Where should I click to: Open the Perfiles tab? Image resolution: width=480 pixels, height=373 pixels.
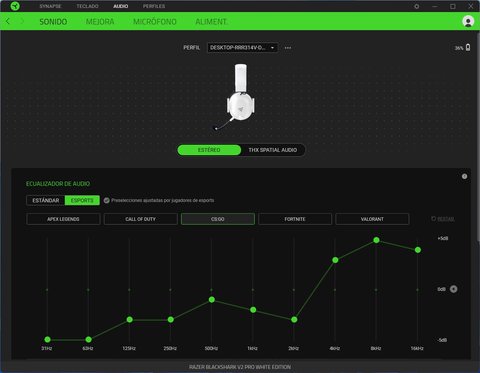click(x=154, y=6)
